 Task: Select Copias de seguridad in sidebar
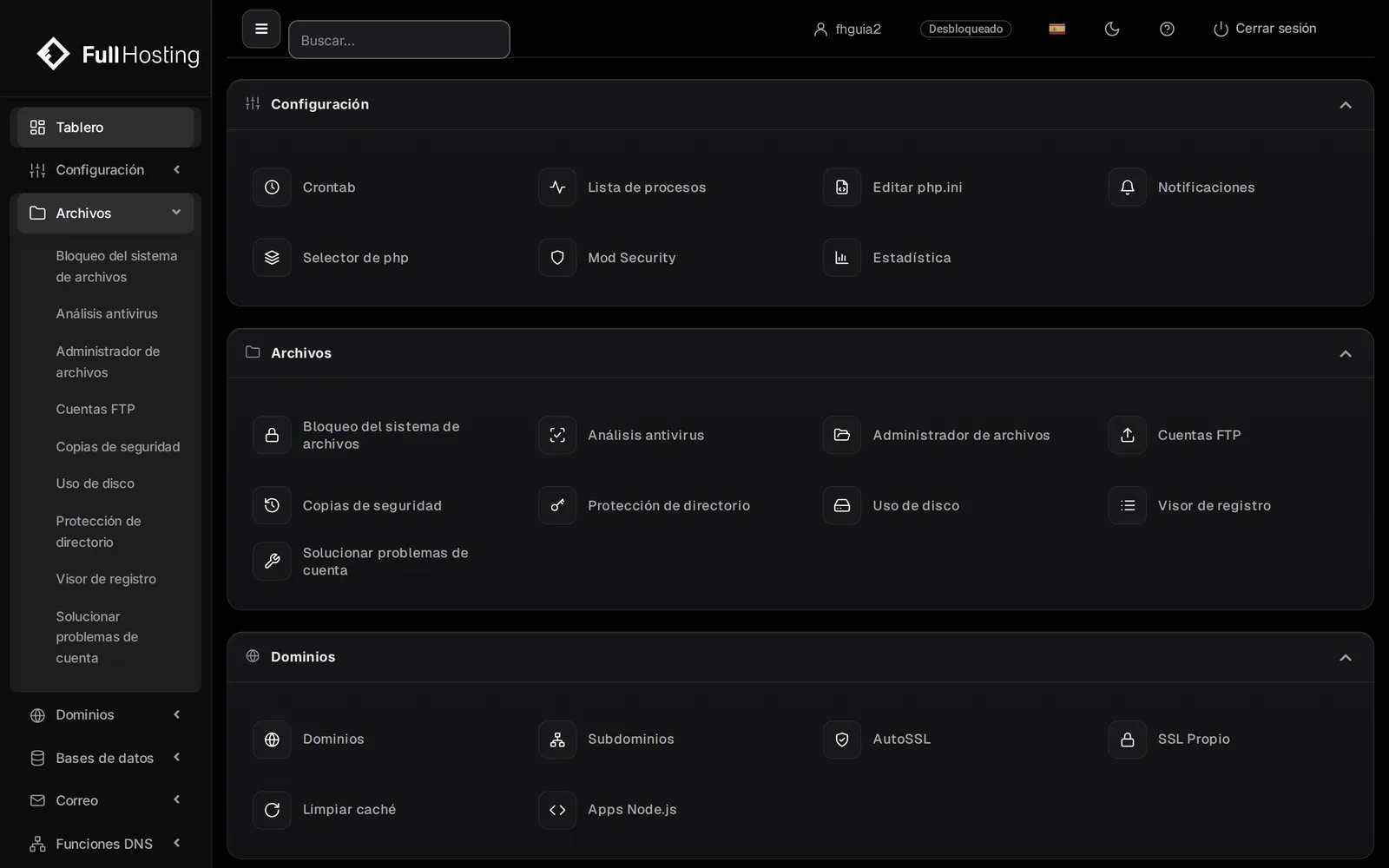(x=118, y=447)
